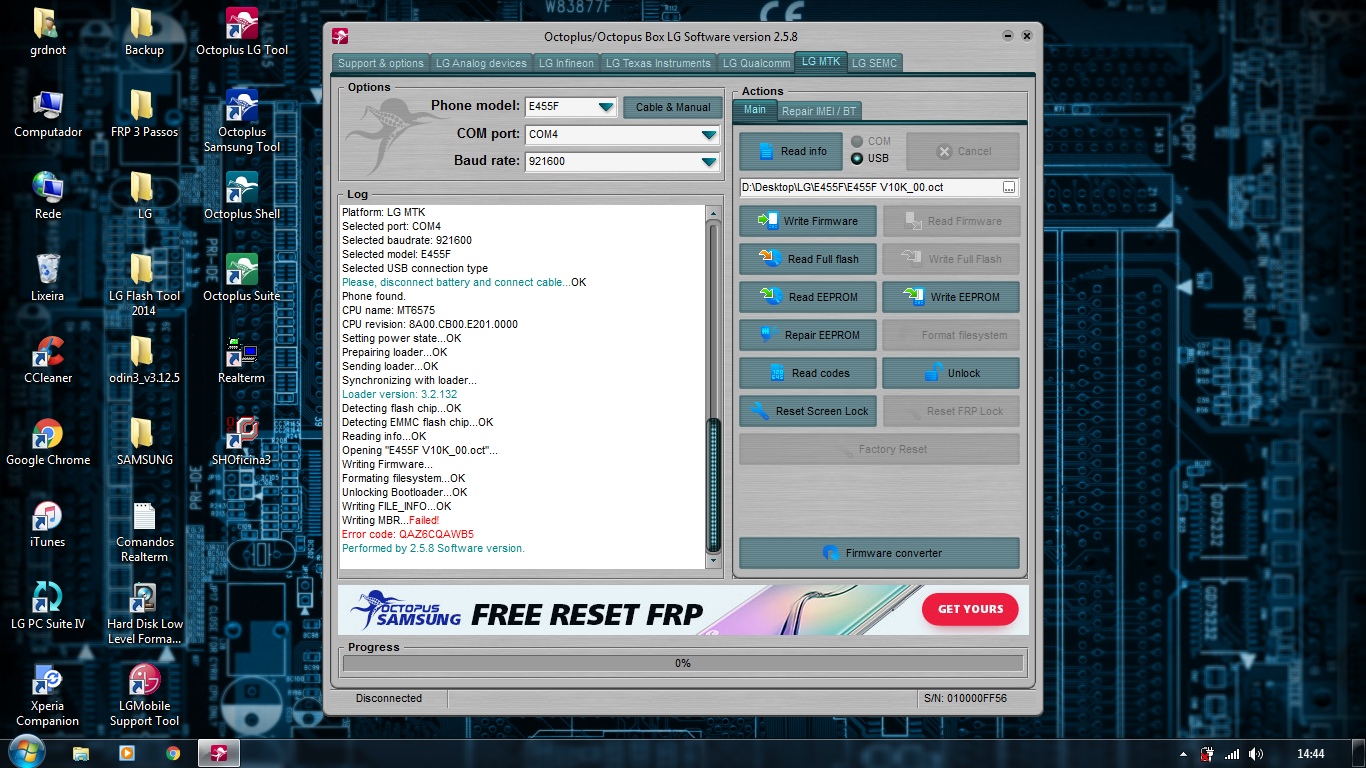The width and height of the screenshot is (1366, 768).
Task: Open LG Flash Tool 2014 folder
Action: [x=144, y=284]
